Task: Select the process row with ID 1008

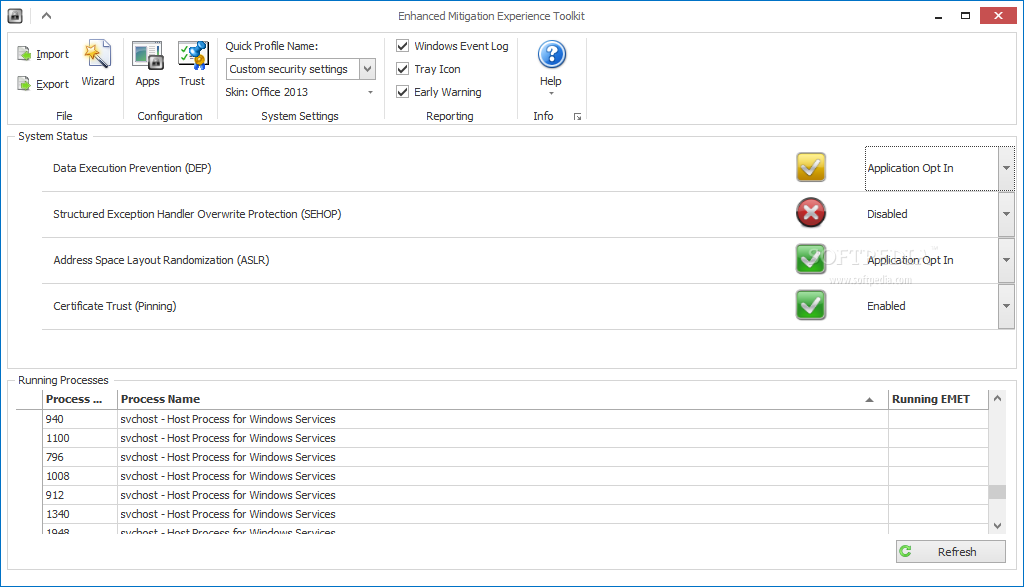Action: 502,476
